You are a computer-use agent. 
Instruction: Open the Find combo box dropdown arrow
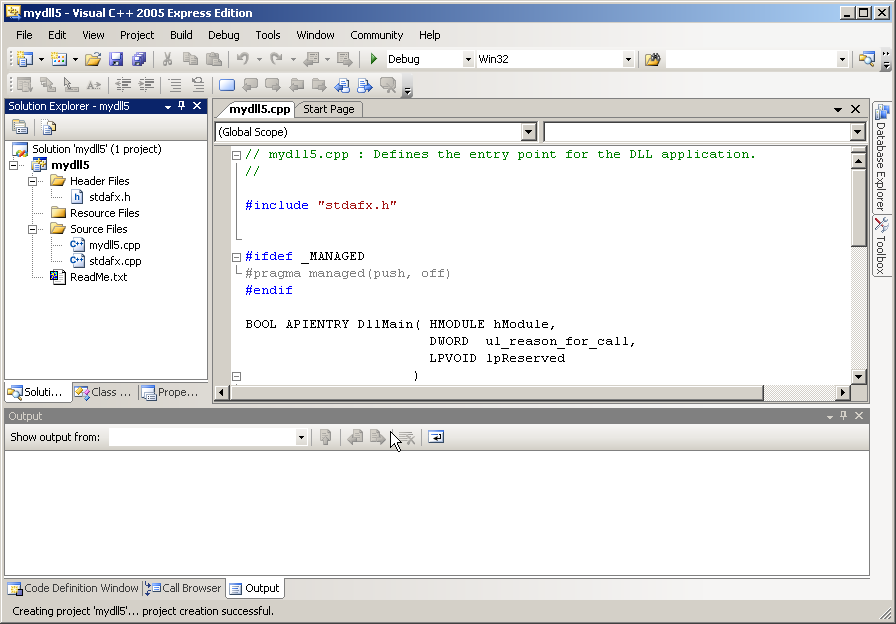[x=842, y=59]
